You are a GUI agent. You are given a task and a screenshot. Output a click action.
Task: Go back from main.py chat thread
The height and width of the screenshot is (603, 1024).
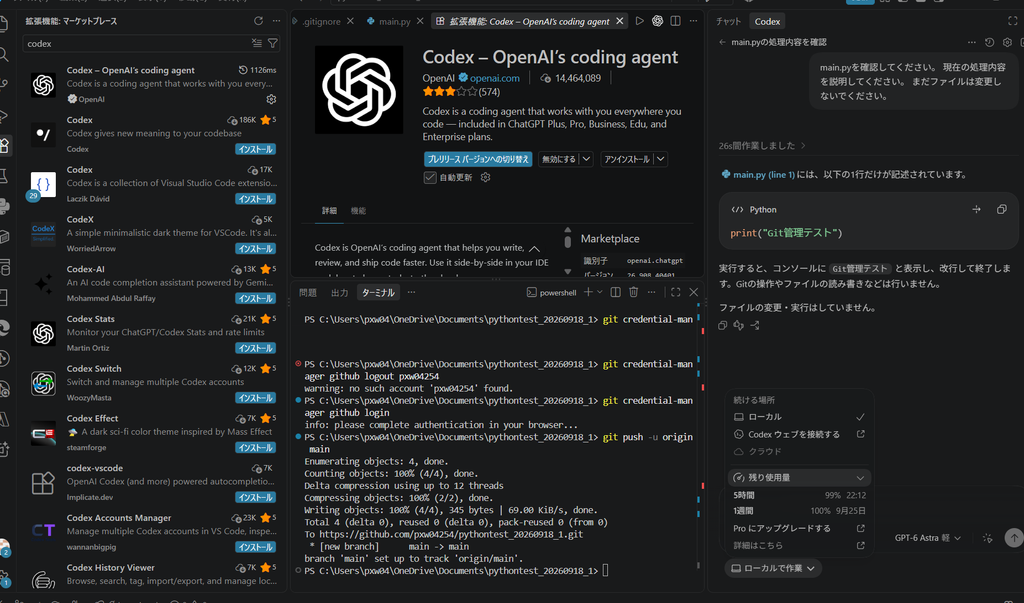[722, 42]
